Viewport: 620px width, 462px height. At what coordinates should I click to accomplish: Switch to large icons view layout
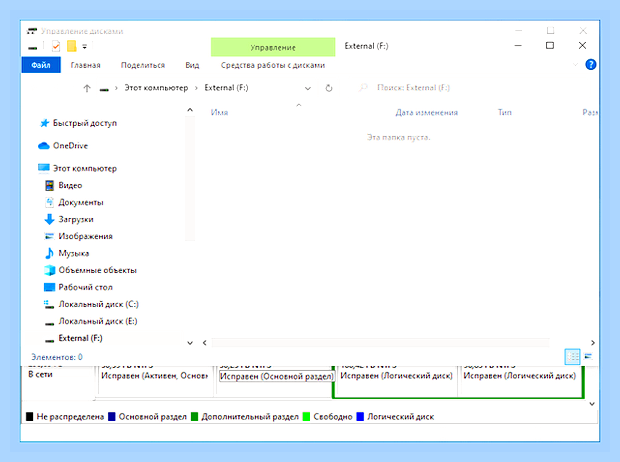(x=588, y=356)
